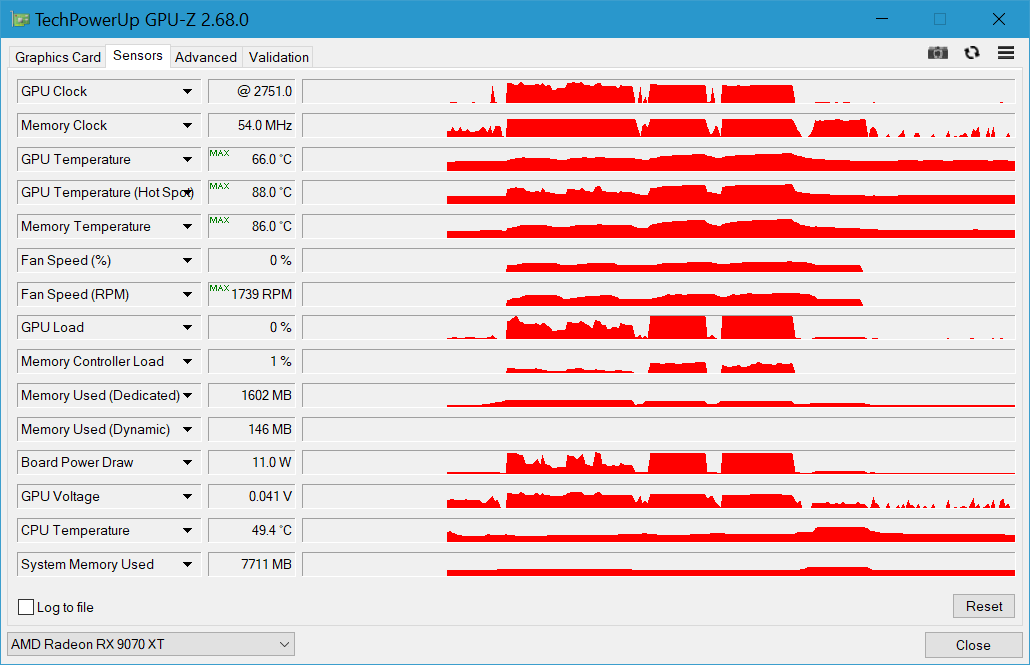Open the Board Power Draw dropdown

tap(187, 463)
